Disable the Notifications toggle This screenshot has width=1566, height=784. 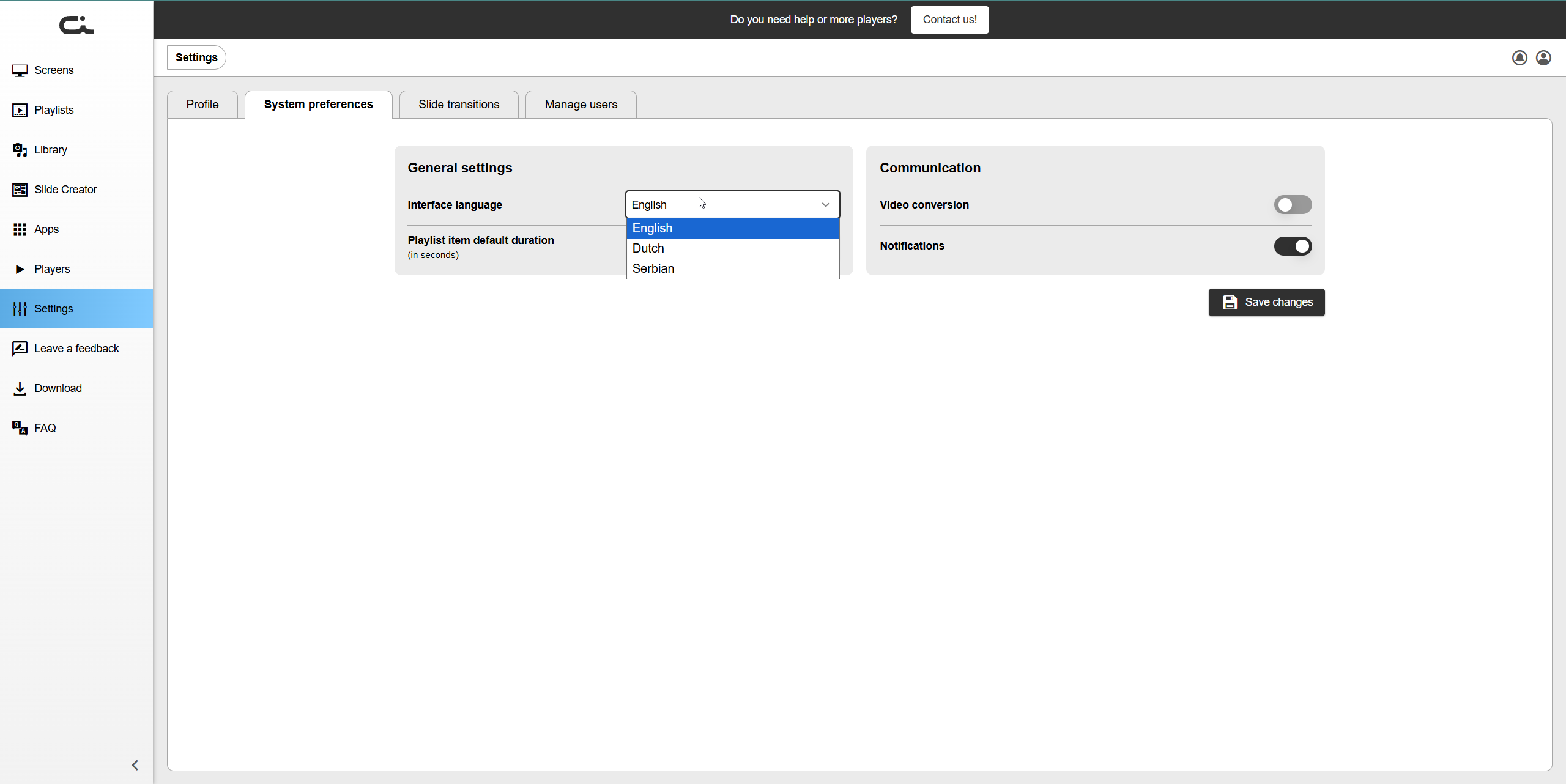(1292, 246)
